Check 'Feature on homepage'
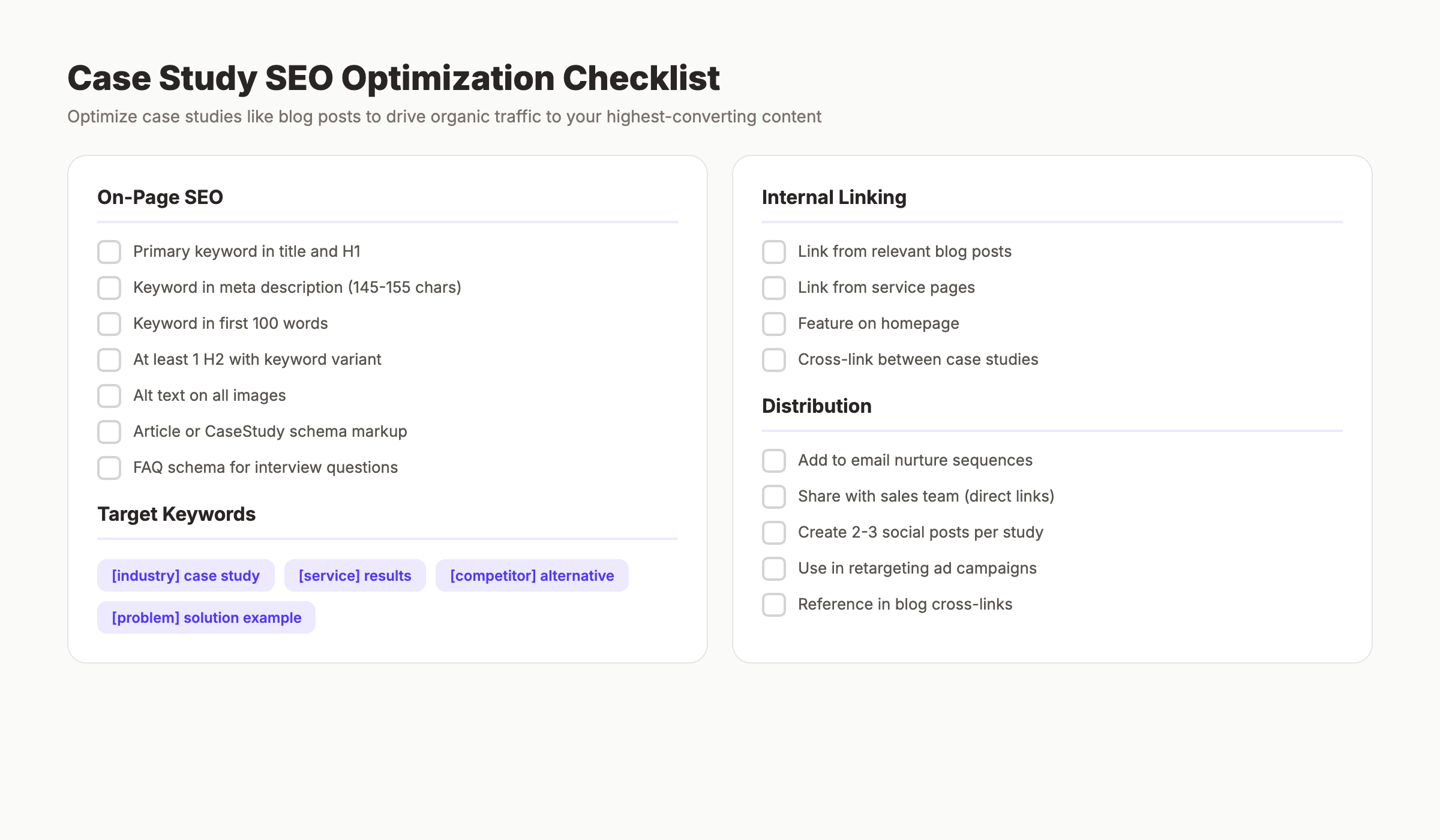This screenshot has height=840, width=1440. 773,324
